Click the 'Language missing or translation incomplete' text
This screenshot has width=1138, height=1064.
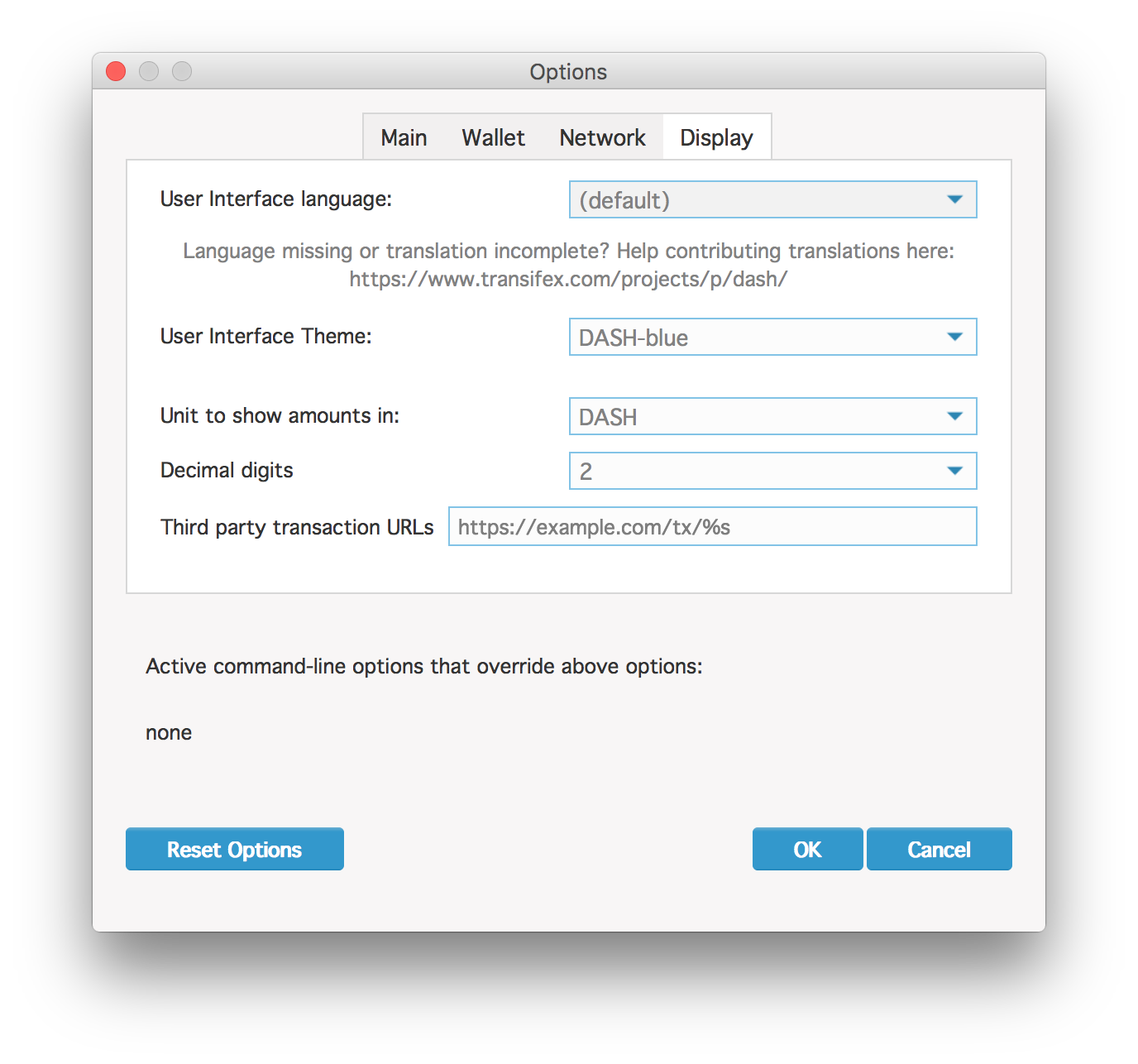coord(568,251)
